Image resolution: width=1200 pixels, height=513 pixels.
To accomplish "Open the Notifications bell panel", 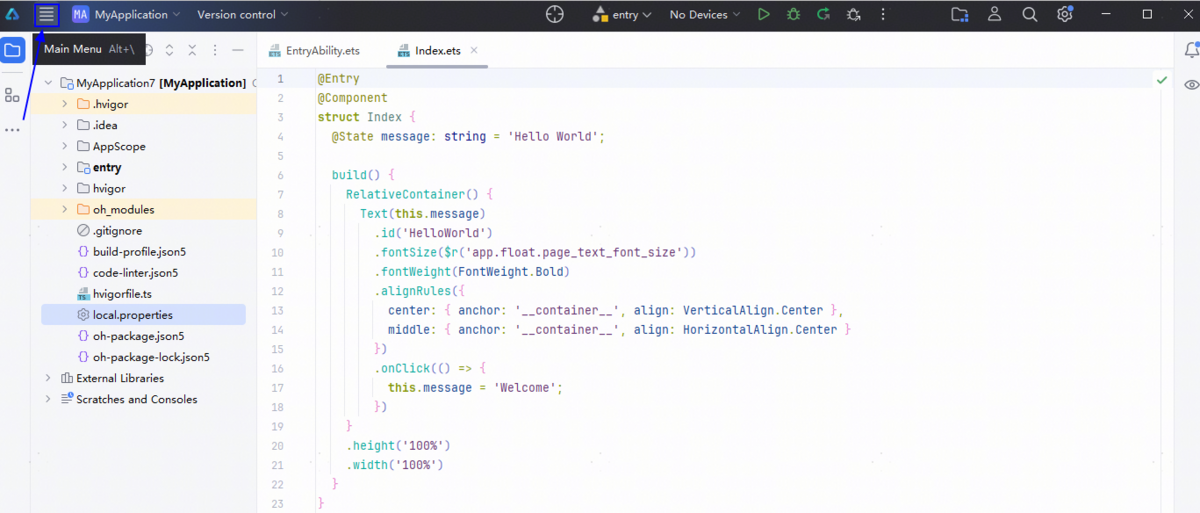I will (1191, 50).
